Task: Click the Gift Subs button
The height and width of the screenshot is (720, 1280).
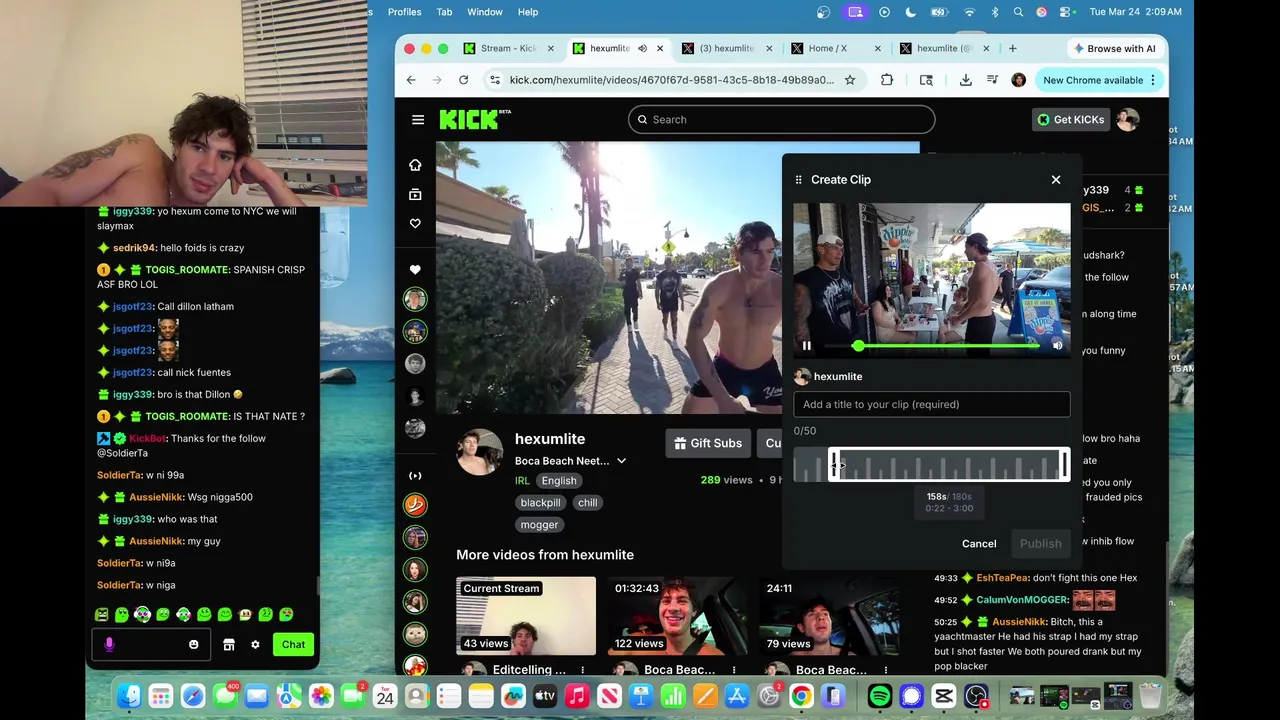Action: coord(708,443)
